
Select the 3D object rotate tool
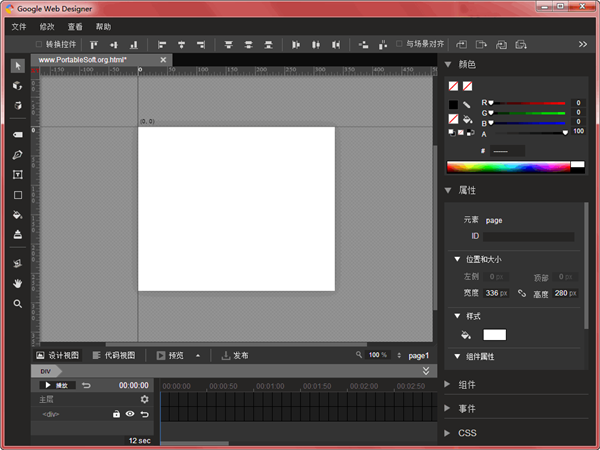[x=18, y=86]
